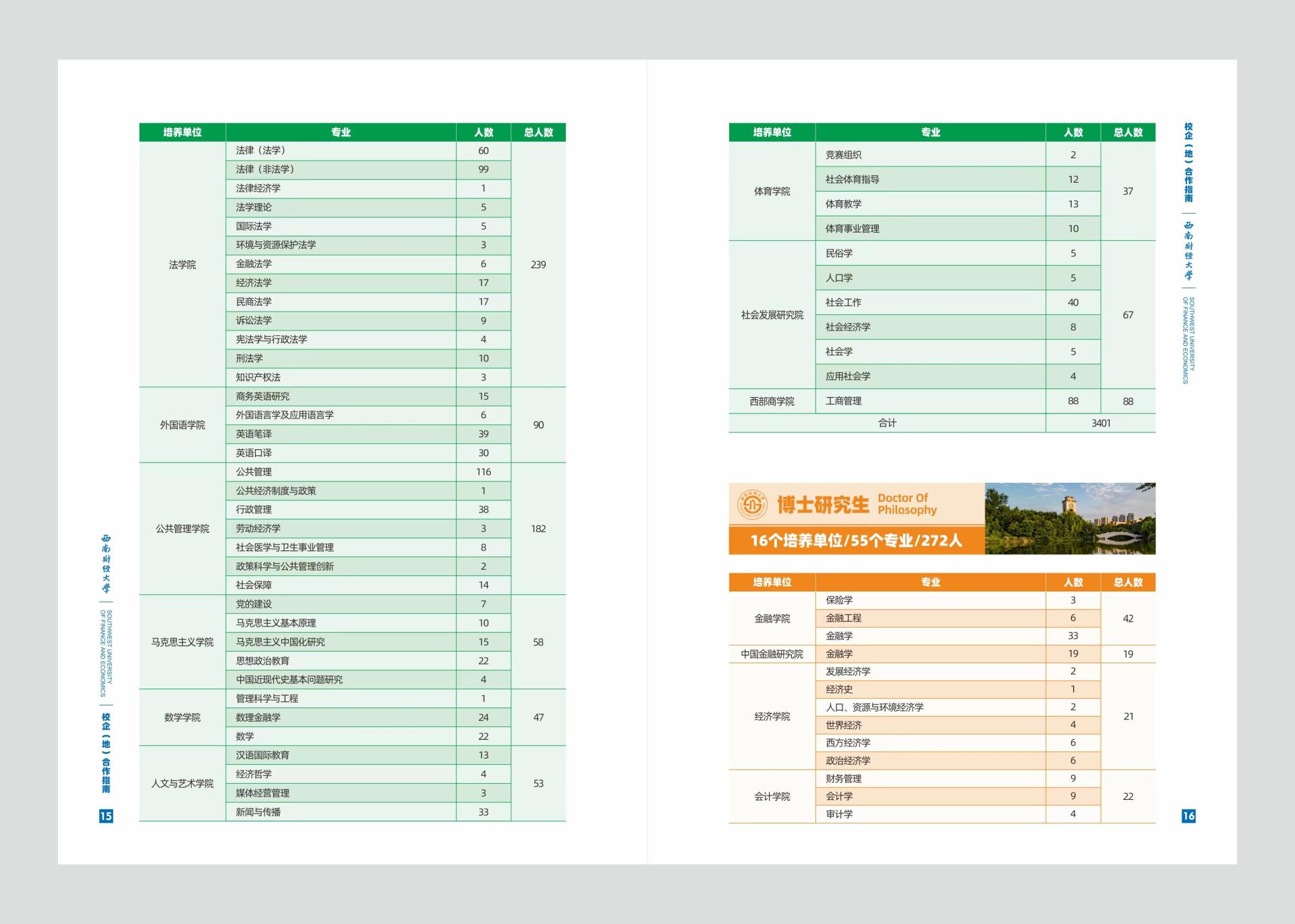Image resolution: width=1295 pixels, height=924 pixels.
Task: Click the 社会工作 row with 40
Action: (x=958, y=302)
